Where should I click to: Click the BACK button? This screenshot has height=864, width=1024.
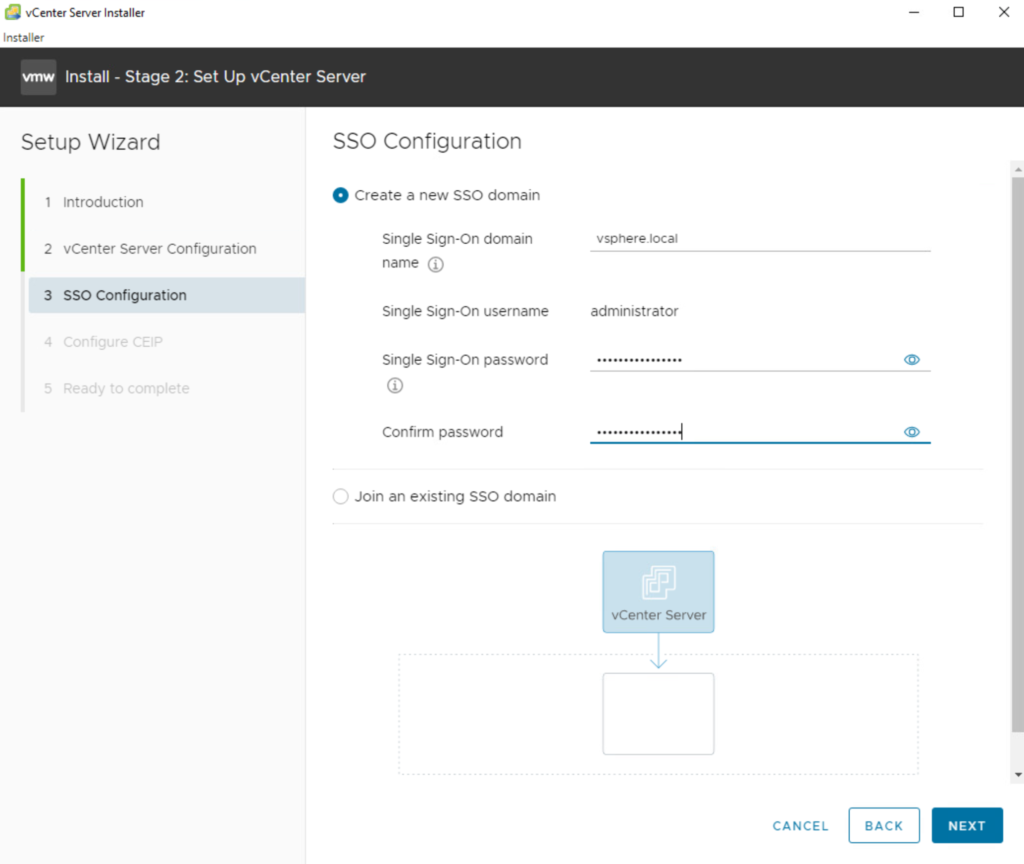point(883,826)
